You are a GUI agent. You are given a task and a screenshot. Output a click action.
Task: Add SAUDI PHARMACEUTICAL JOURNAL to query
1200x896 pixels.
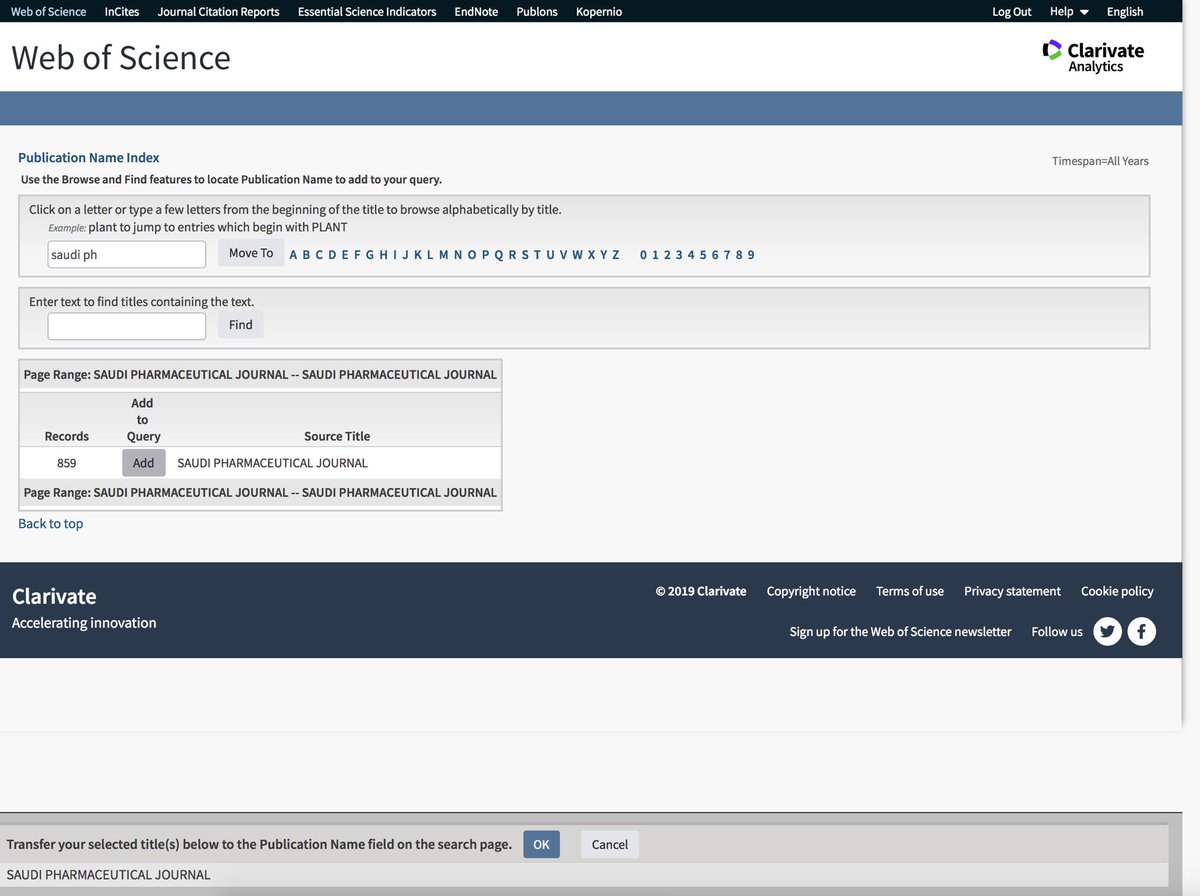(x=144, y=463)
